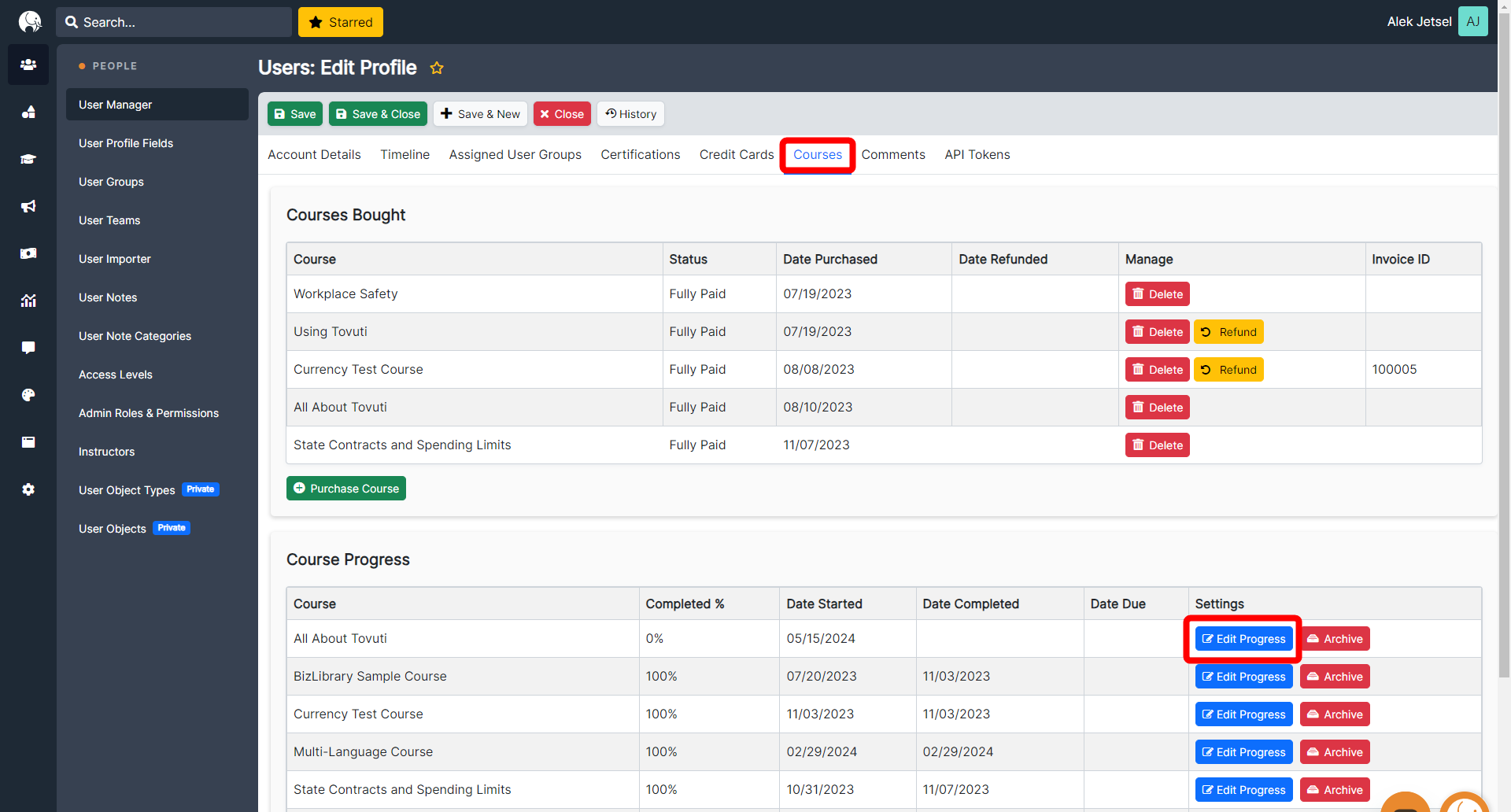Open User Manager in sidebar

pyautogui.click(x=157, y=105)
